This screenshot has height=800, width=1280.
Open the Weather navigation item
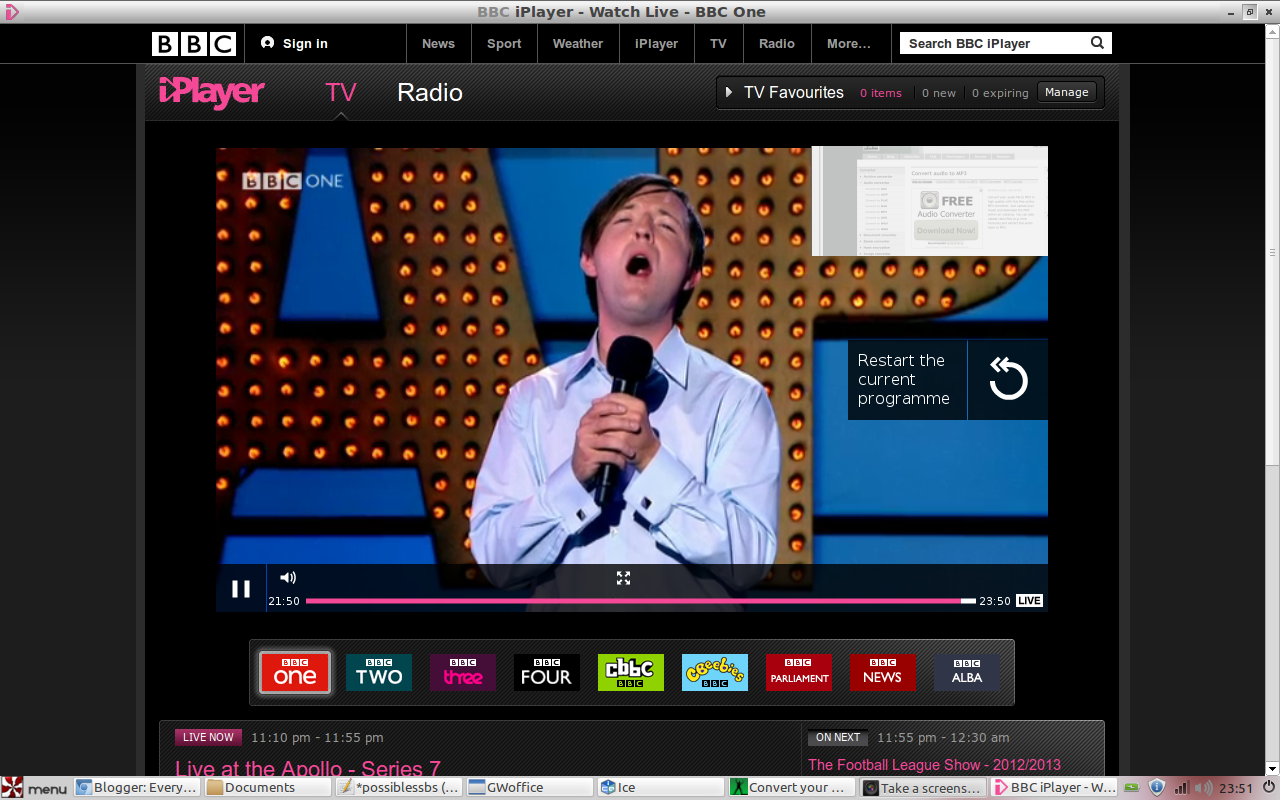point(578,44)
